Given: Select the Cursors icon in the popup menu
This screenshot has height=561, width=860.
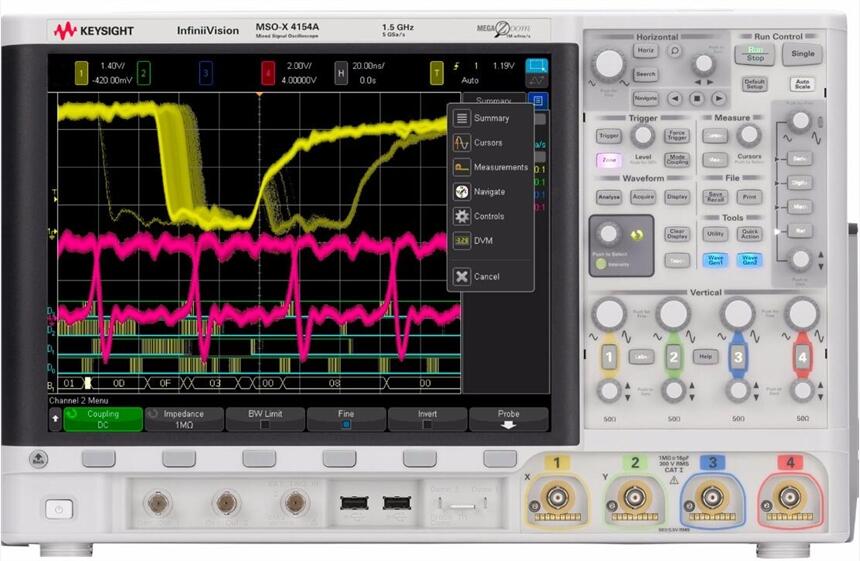Looking at the screenshot, I should 462,143.
